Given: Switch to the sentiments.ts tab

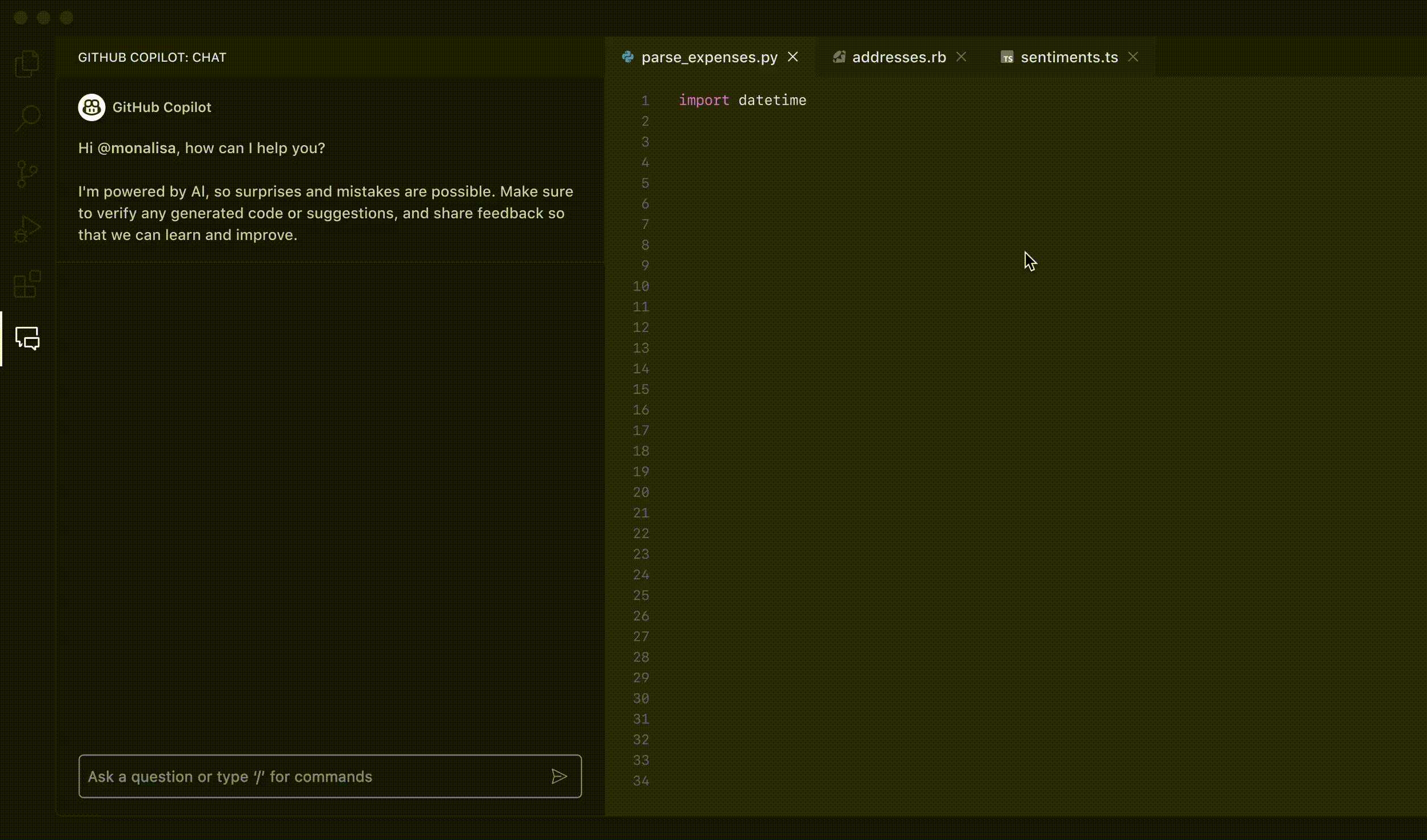Looking at the screenshot, I should 1069,56.
